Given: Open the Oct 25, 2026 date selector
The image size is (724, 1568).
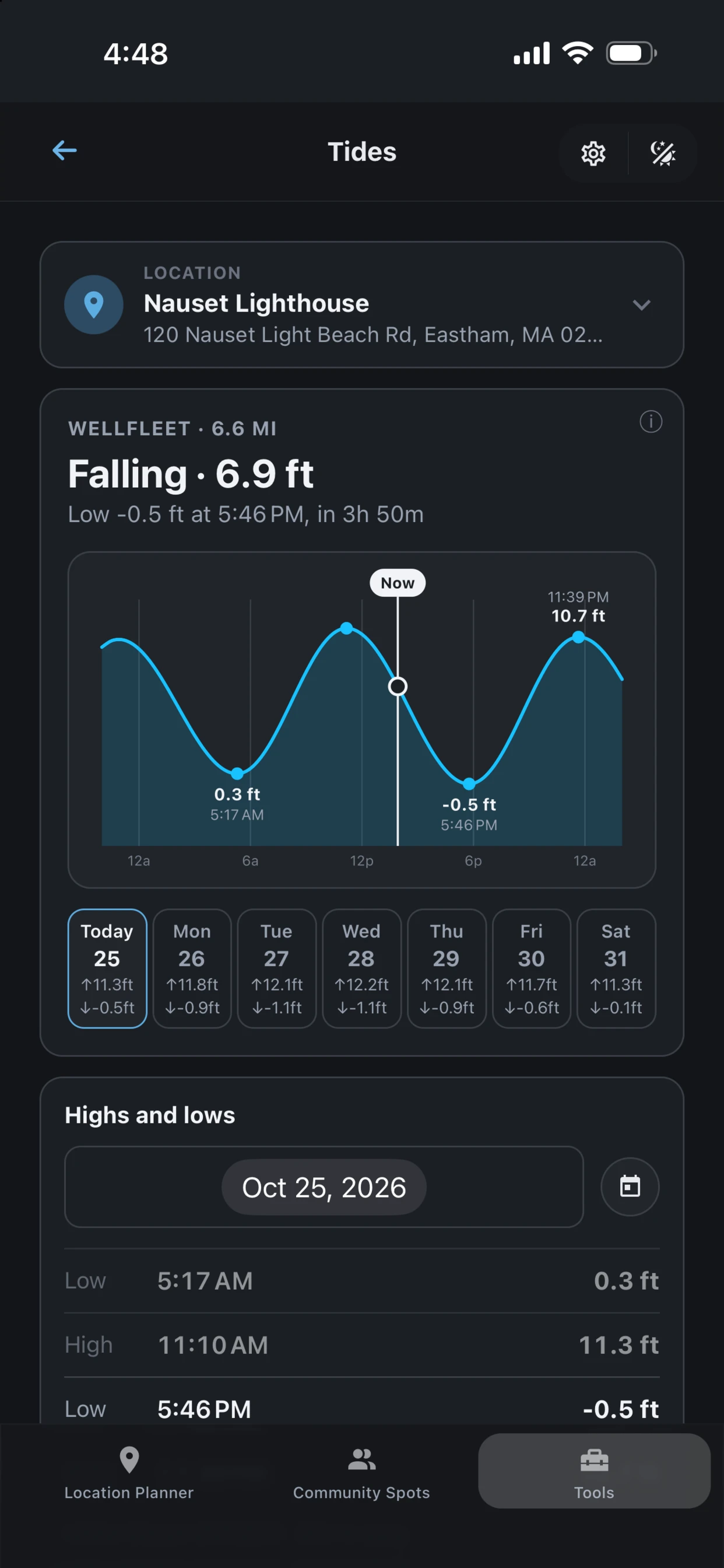Looking at the screenshot, I should [324, 1186].
